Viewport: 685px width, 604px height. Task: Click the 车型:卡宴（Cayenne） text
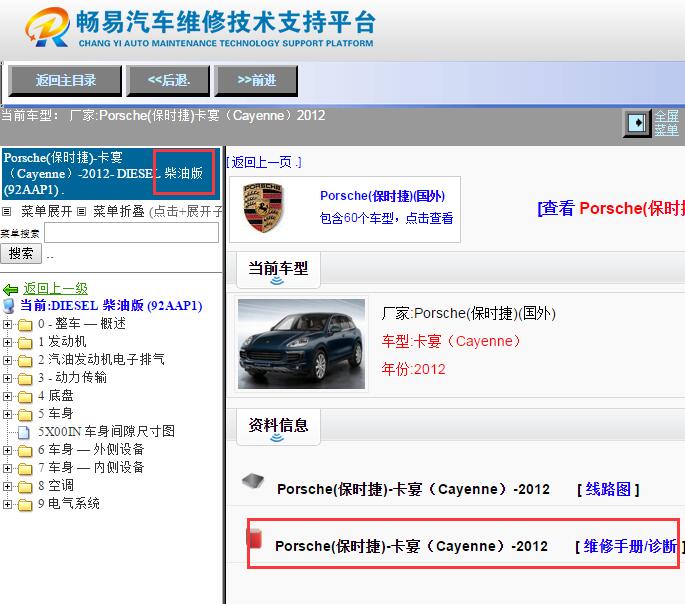[x=451, y=341]
